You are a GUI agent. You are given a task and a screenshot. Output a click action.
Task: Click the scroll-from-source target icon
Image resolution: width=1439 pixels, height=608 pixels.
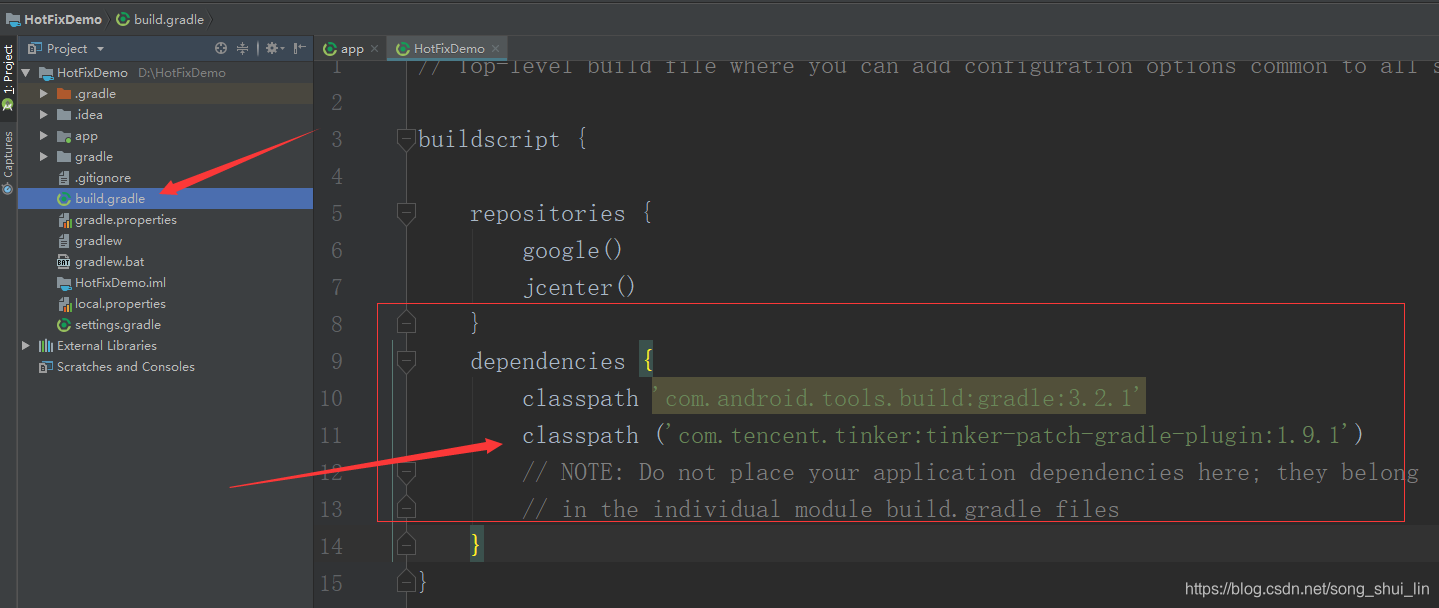pos(221,48)
